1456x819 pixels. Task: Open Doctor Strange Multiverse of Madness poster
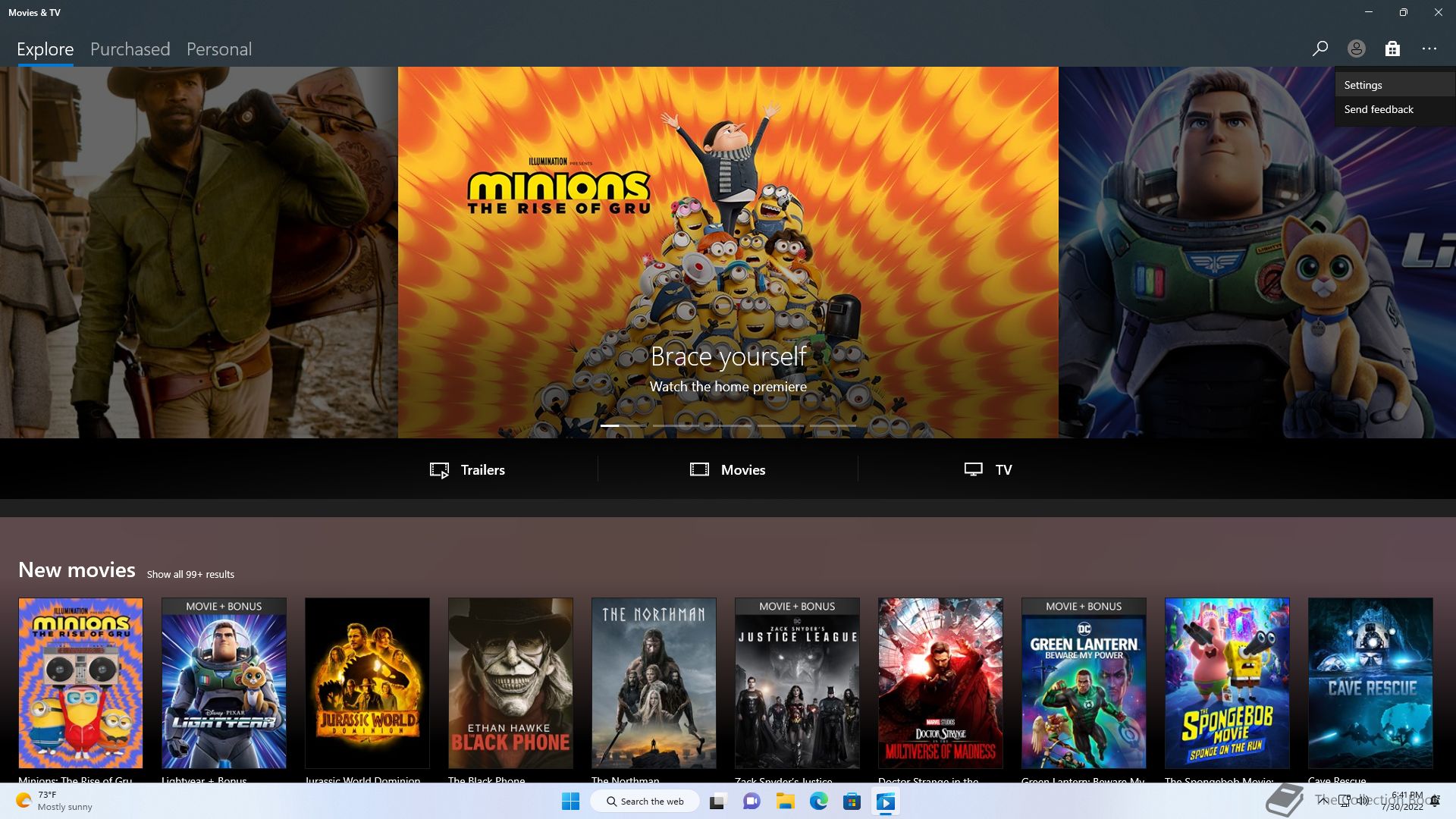click(x=940, y=683)
